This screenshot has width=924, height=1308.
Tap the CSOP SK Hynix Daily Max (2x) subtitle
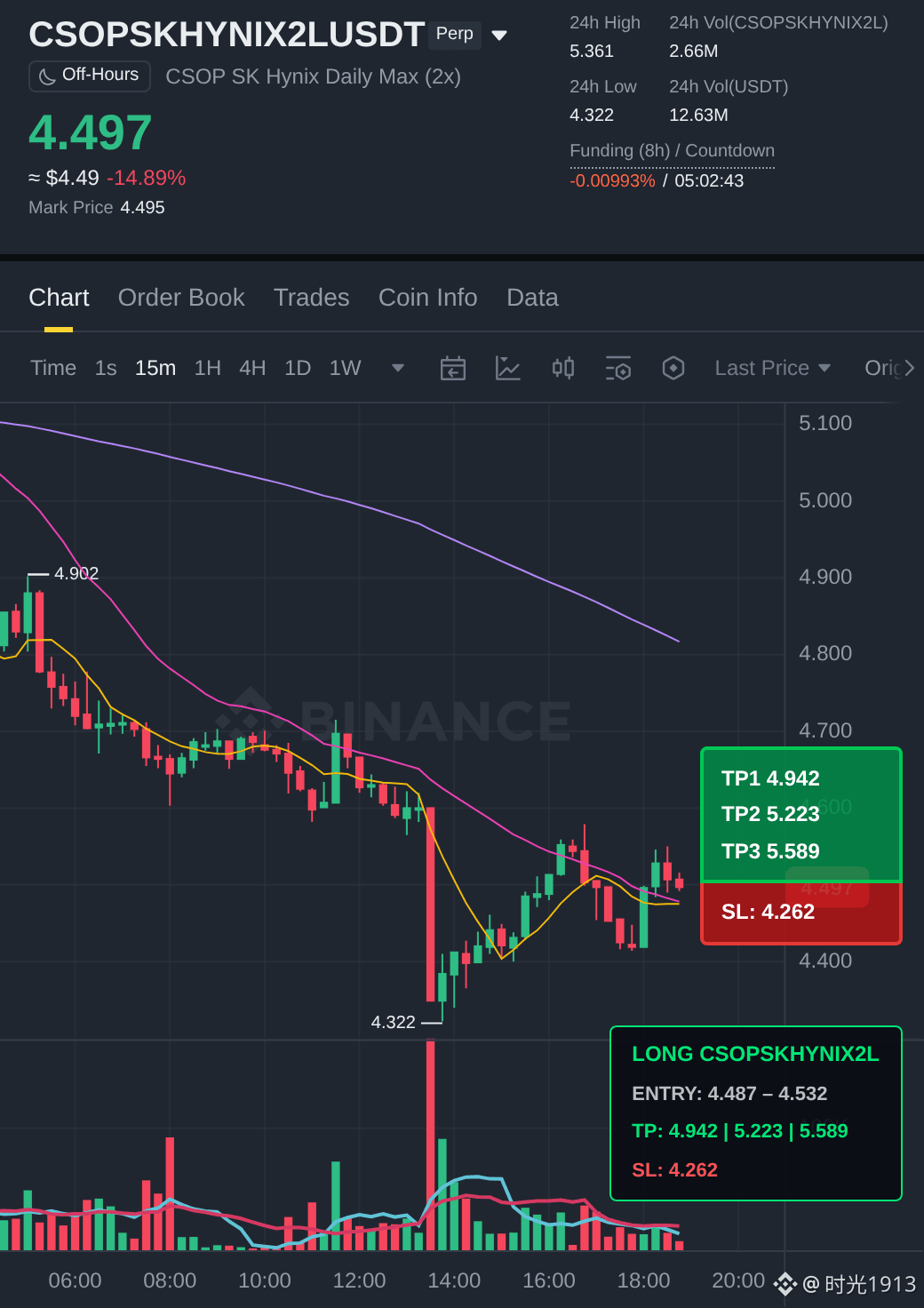tap(313, 76)
